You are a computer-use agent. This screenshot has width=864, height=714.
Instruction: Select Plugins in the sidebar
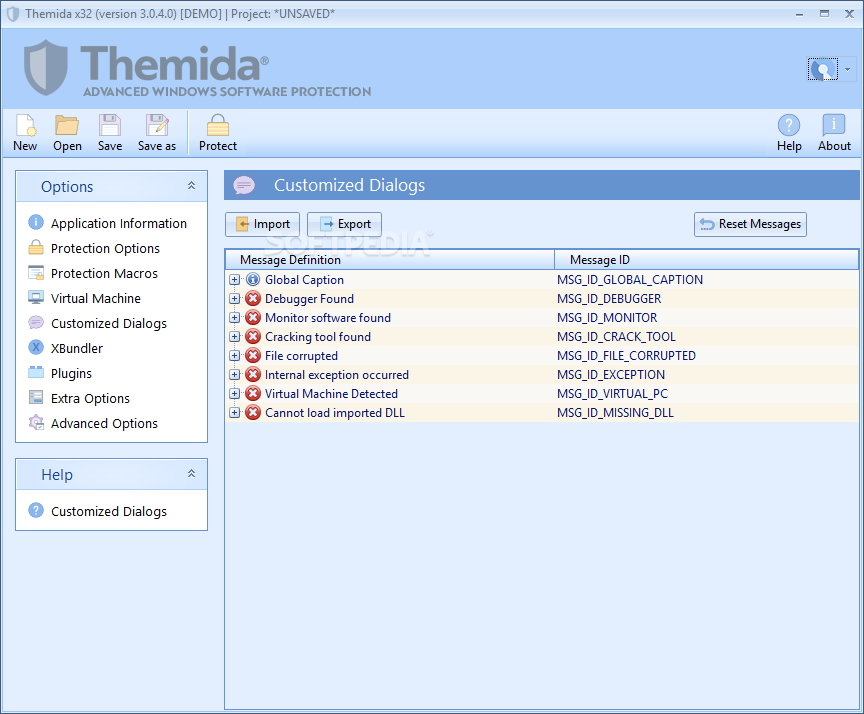click(x=60, y=373)
